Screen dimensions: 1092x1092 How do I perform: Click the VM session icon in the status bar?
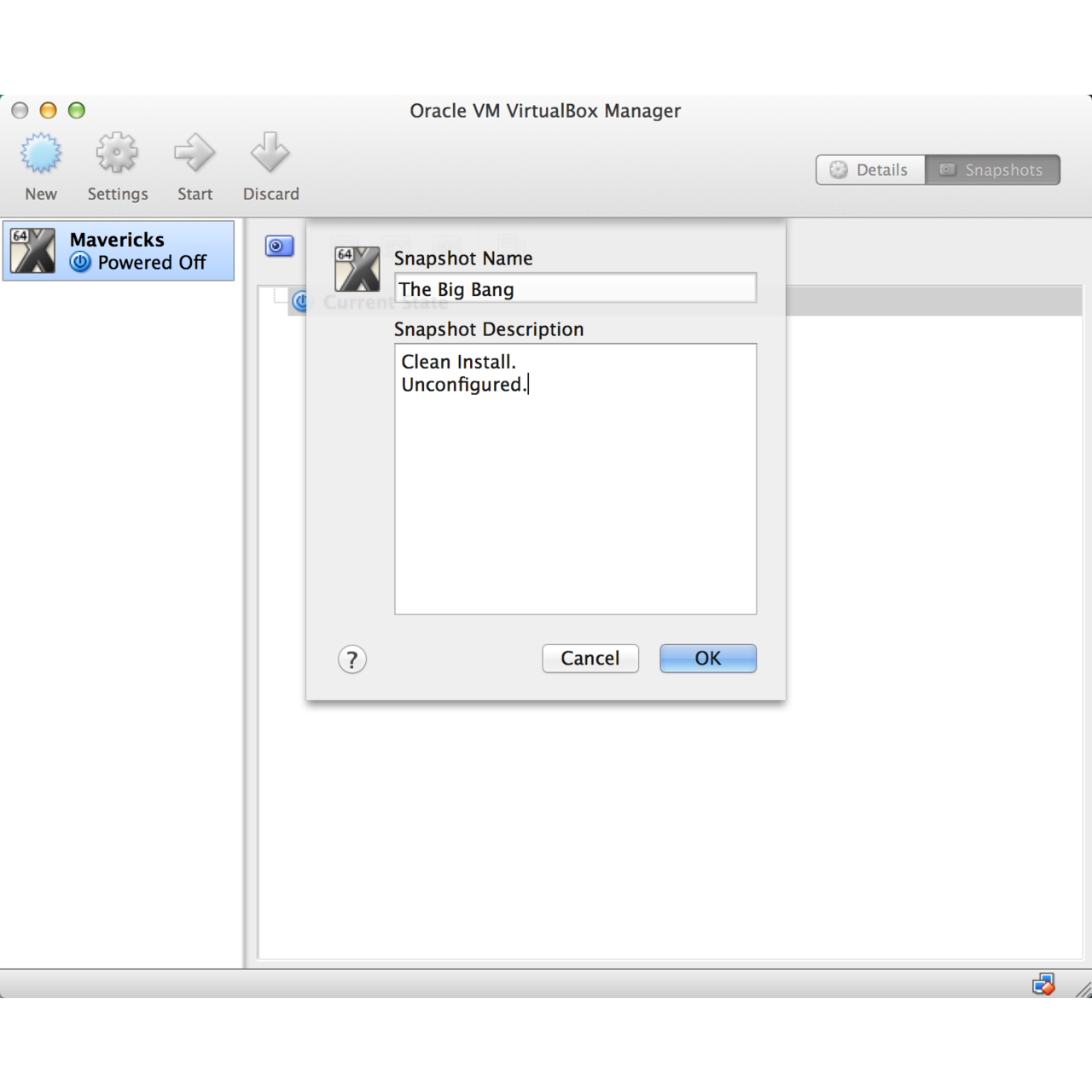[x=1043, y=983]
